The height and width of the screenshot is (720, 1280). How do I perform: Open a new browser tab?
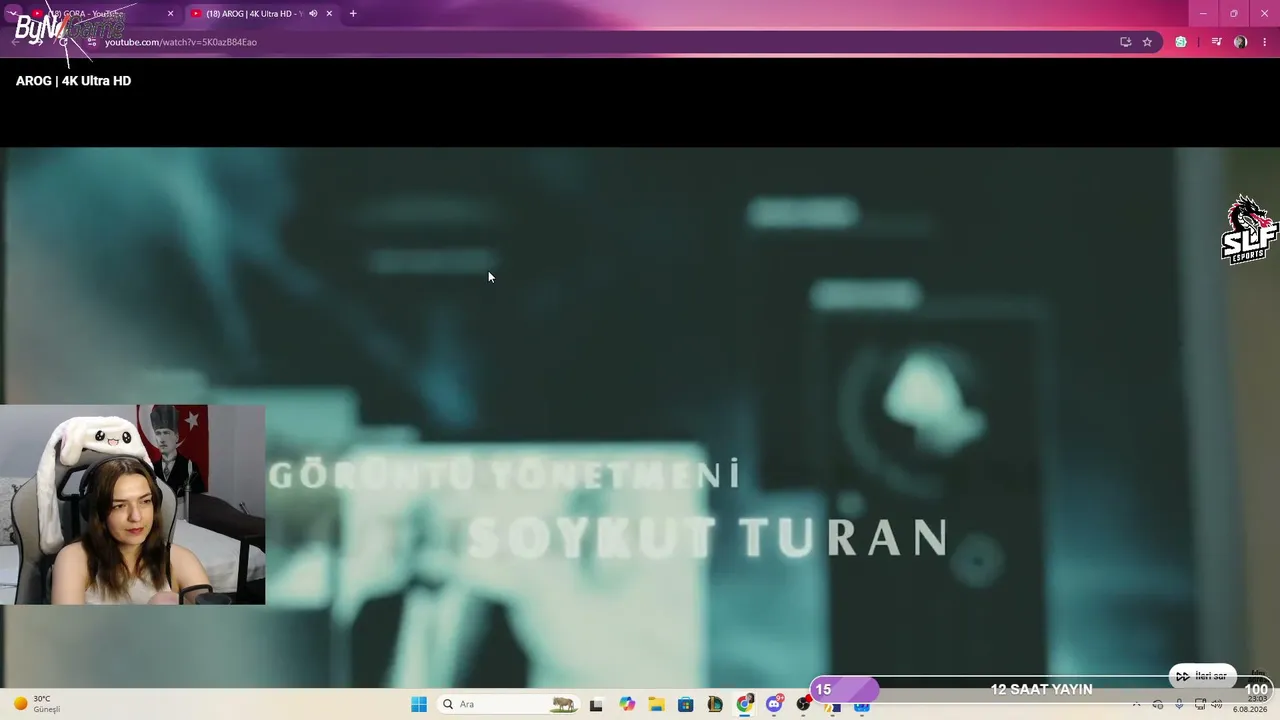353,14
